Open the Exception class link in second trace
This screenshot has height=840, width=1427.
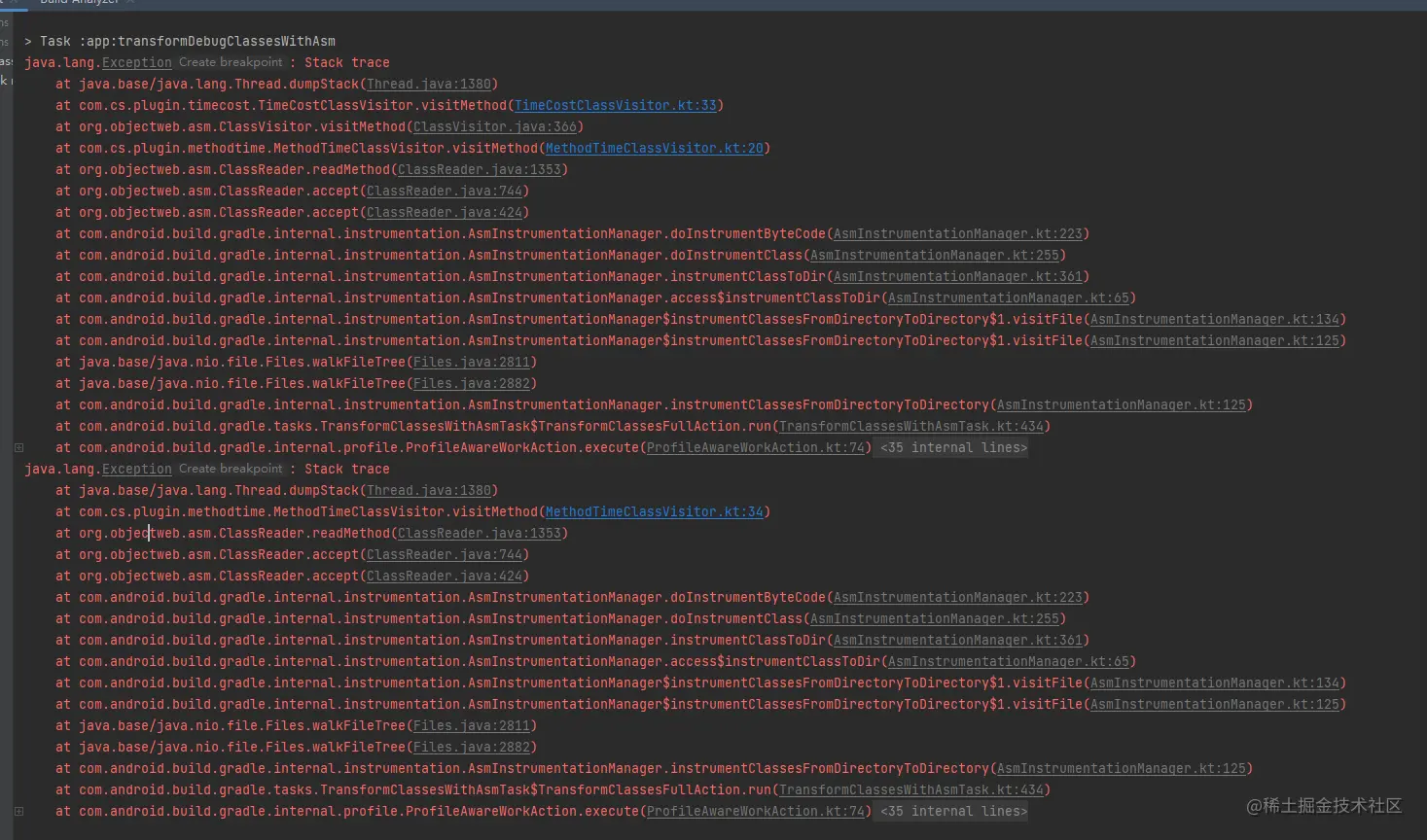137,469
